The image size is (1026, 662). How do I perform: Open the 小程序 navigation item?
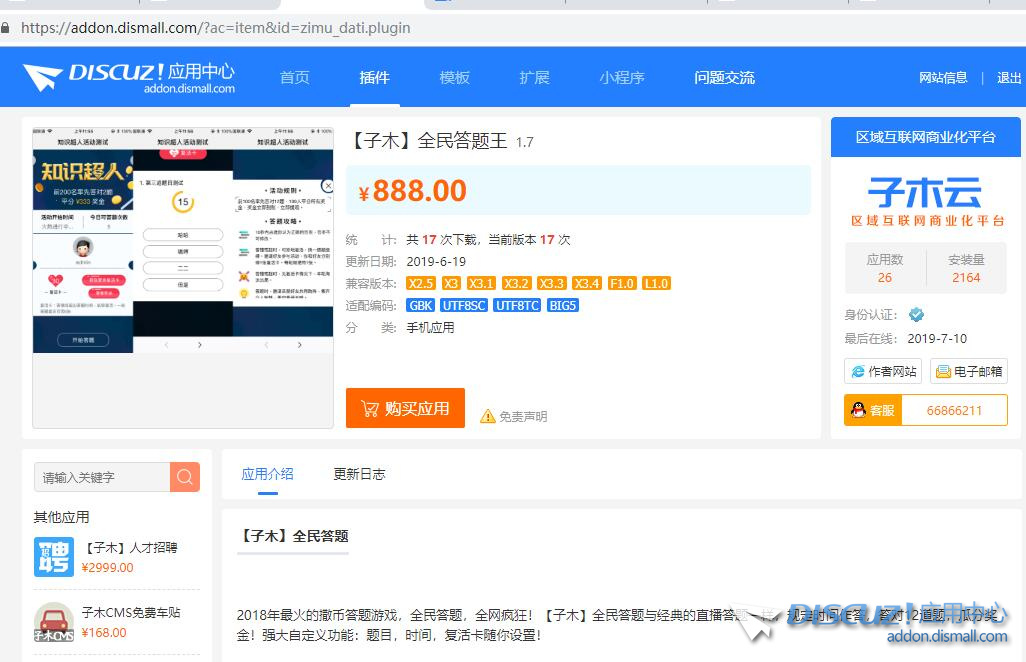coord(622,77)
